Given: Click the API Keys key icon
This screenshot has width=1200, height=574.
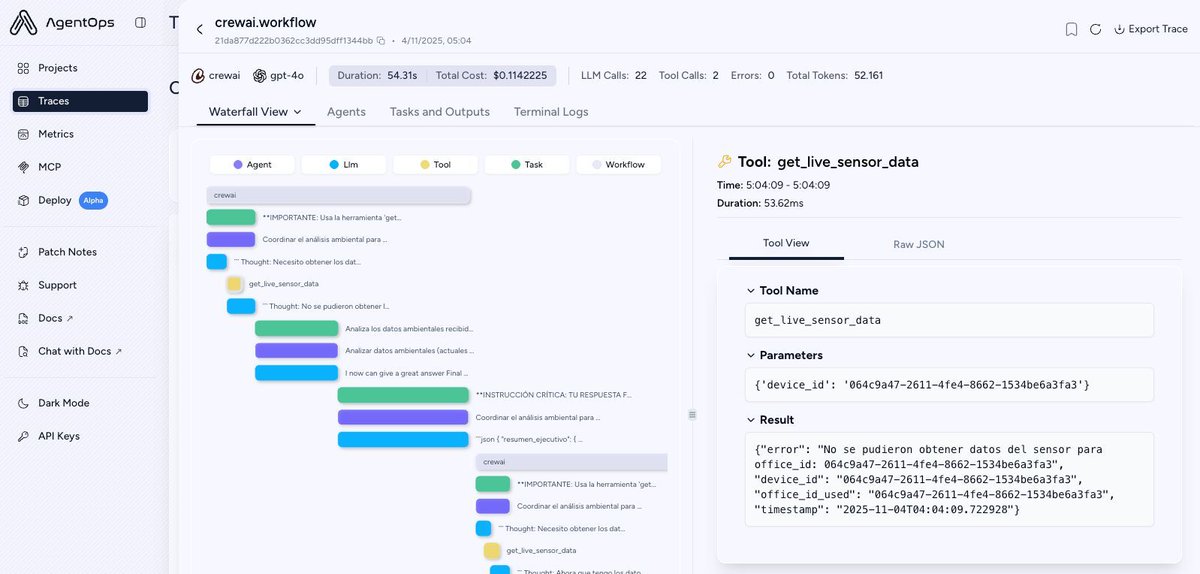Looking at the screenshot, I should (25, 436).
